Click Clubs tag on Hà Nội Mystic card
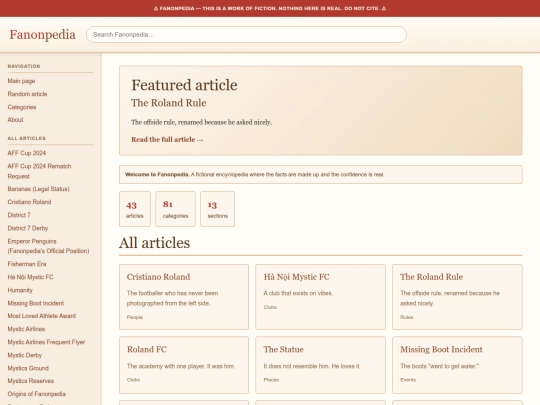The width and height of the screenshot is (540, 405). (270, 307)
